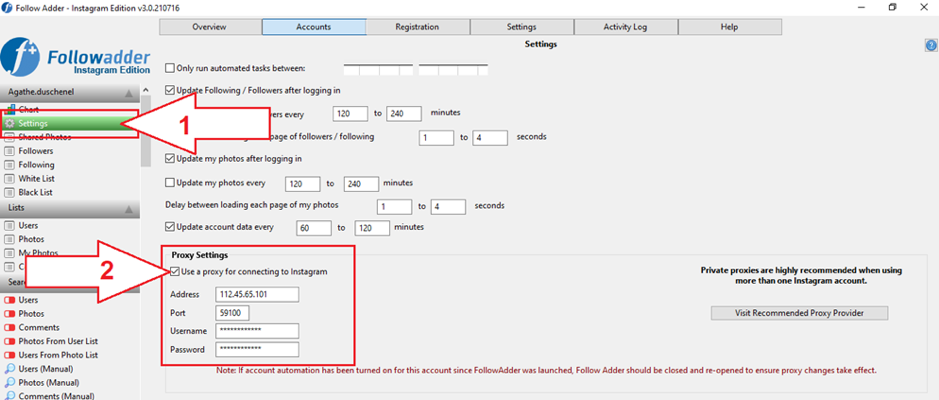Screen dimensions: 939x400
Task: Click followers page delay field showing 4
Action: [x=490, y=137]
